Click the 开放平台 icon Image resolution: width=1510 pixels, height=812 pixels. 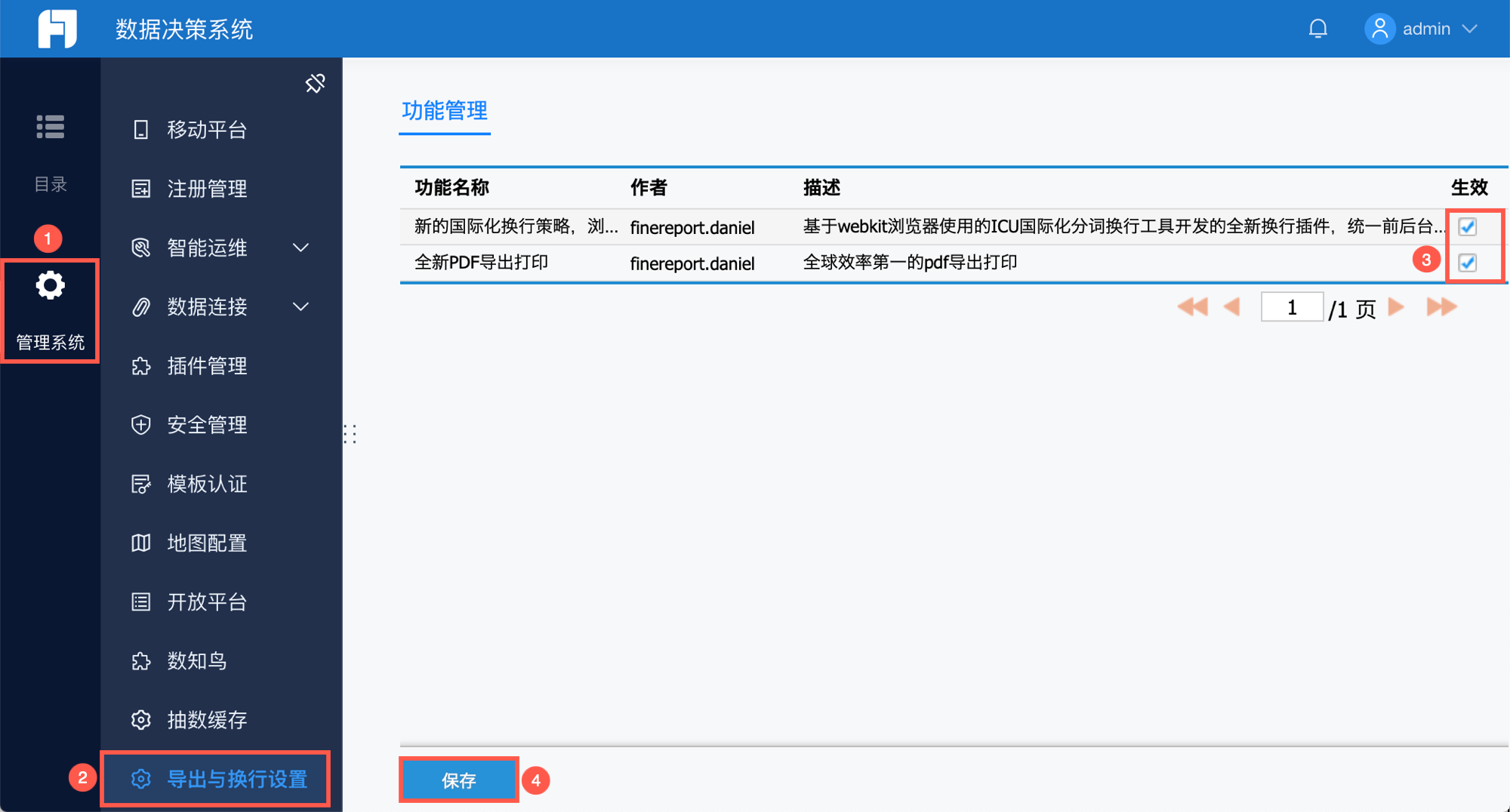[141, 601]
